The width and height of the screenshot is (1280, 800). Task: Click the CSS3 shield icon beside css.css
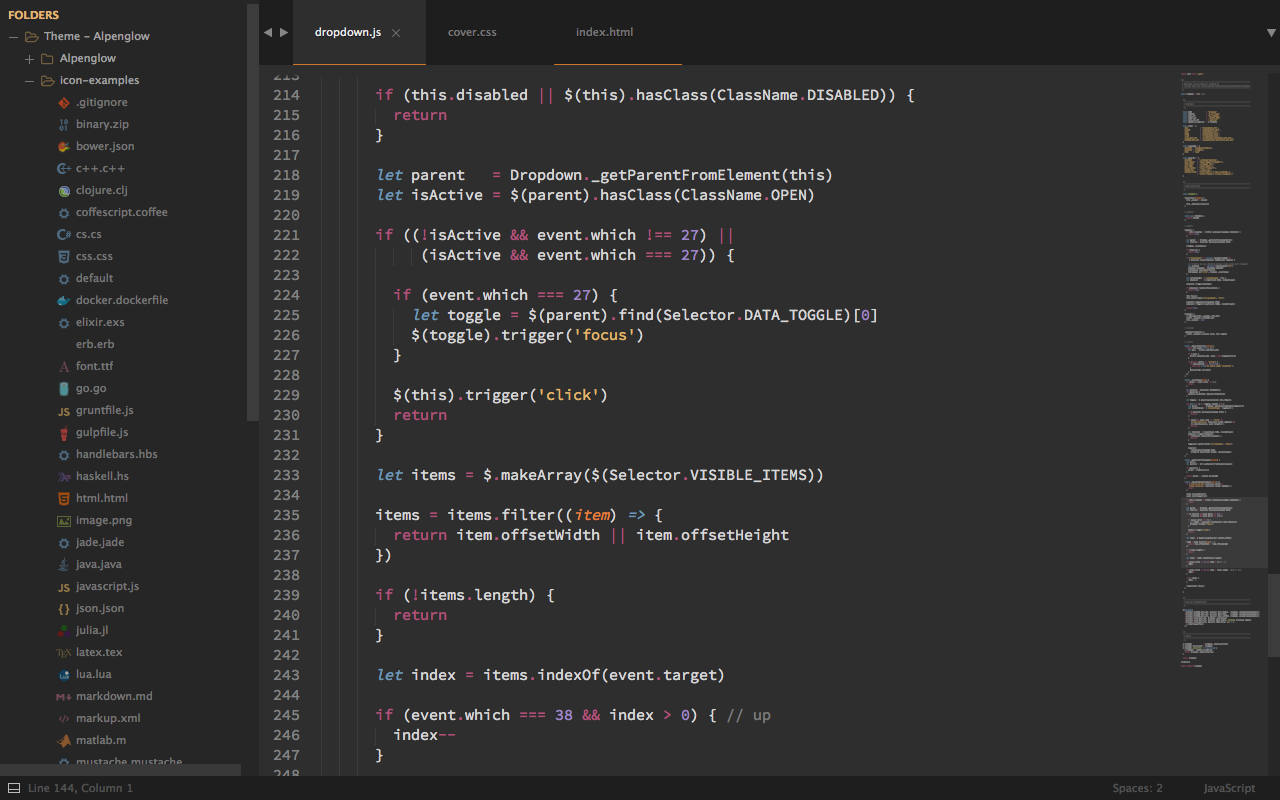pos(64,256)
